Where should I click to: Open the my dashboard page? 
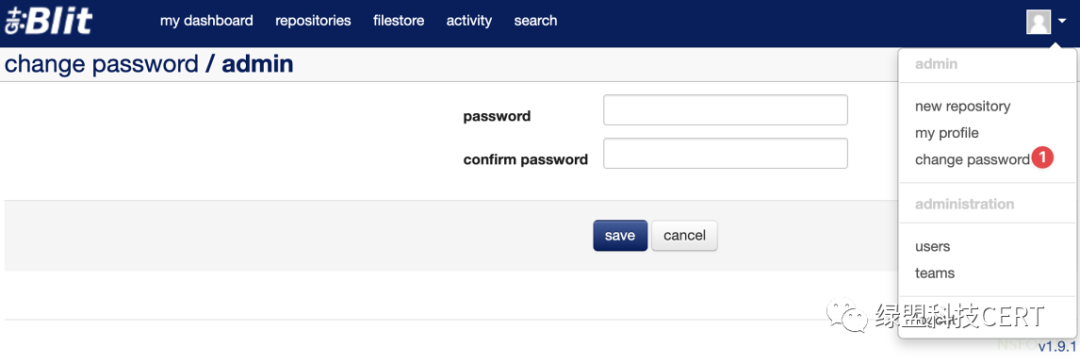tap(206, 21)
